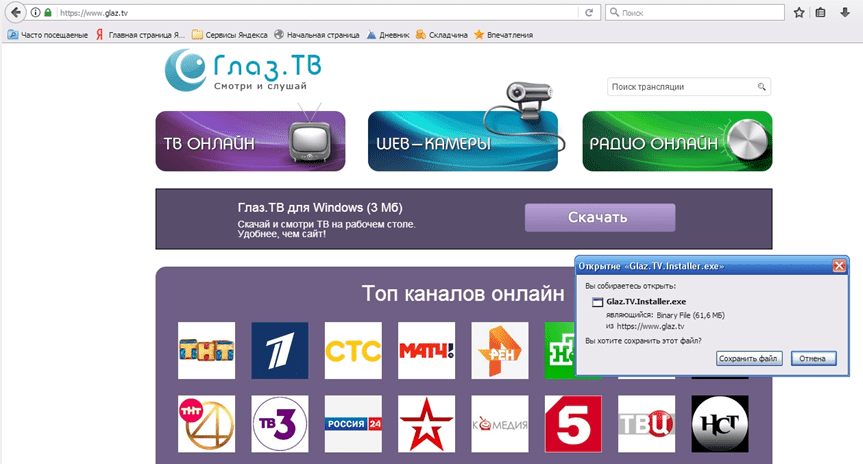
Task: Open the СТС channel logo
Action: (353, 351)
